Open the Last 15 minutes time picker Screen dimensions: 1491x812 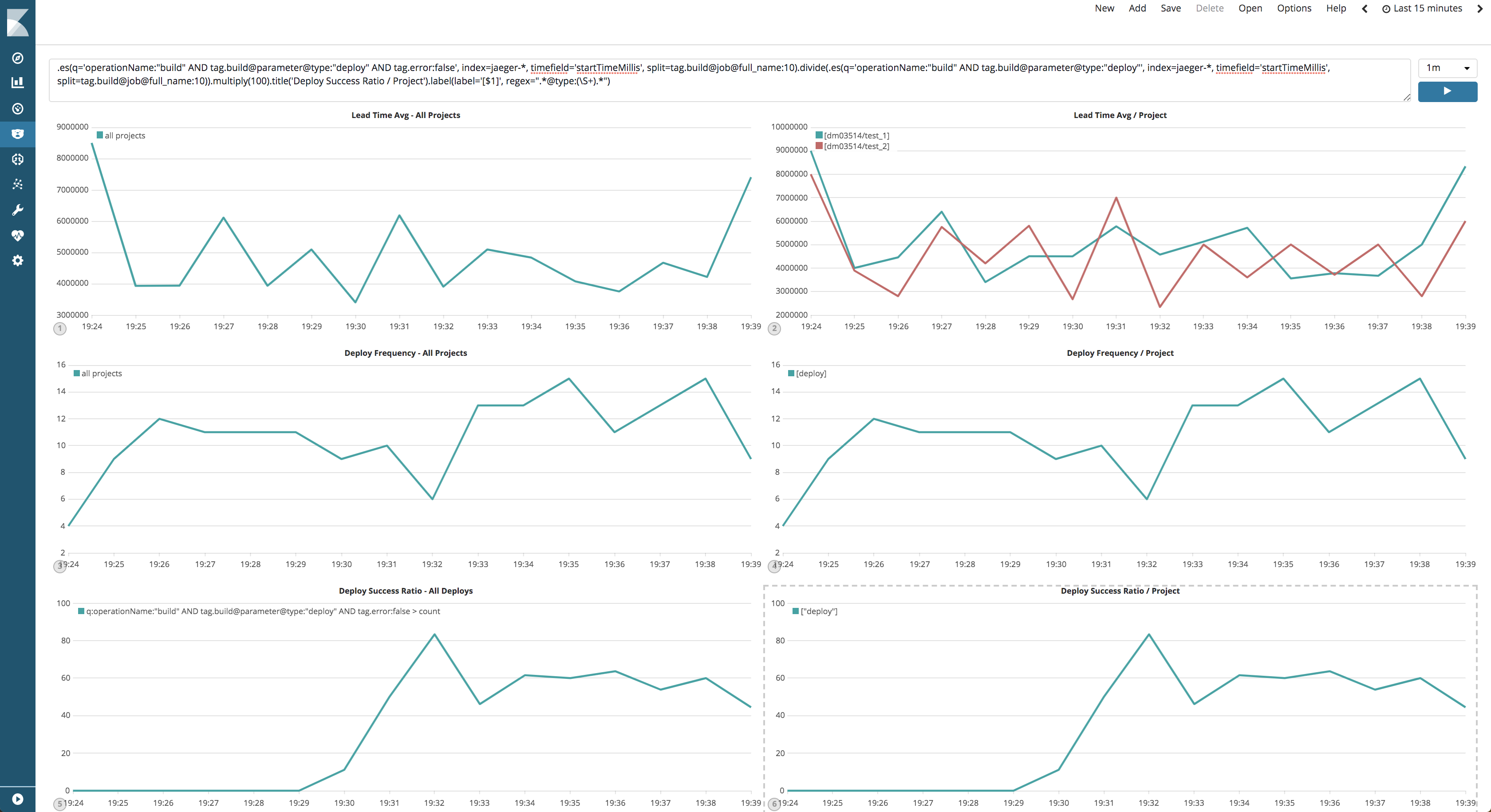point(1428,8)
